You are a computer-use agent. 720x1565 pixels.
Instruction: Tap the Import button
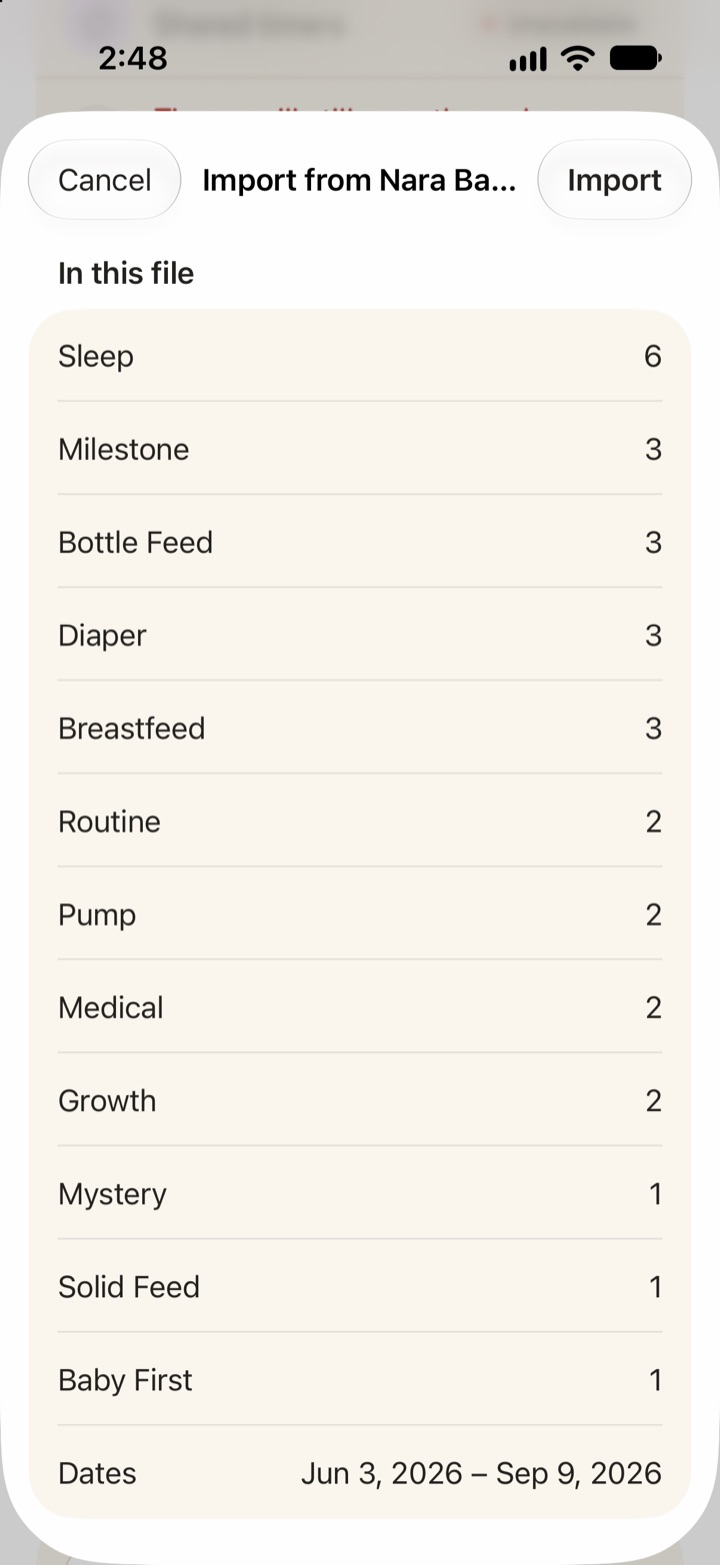tap(614, 180)
